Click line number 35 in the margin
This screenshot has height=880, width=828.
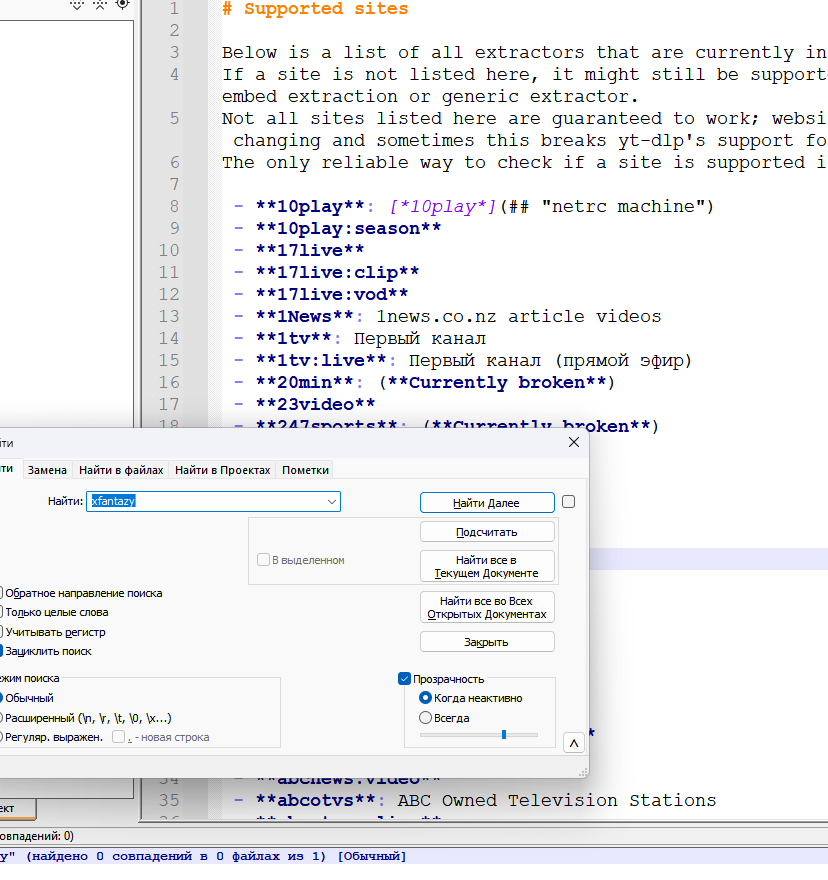[x=169, y=800]
